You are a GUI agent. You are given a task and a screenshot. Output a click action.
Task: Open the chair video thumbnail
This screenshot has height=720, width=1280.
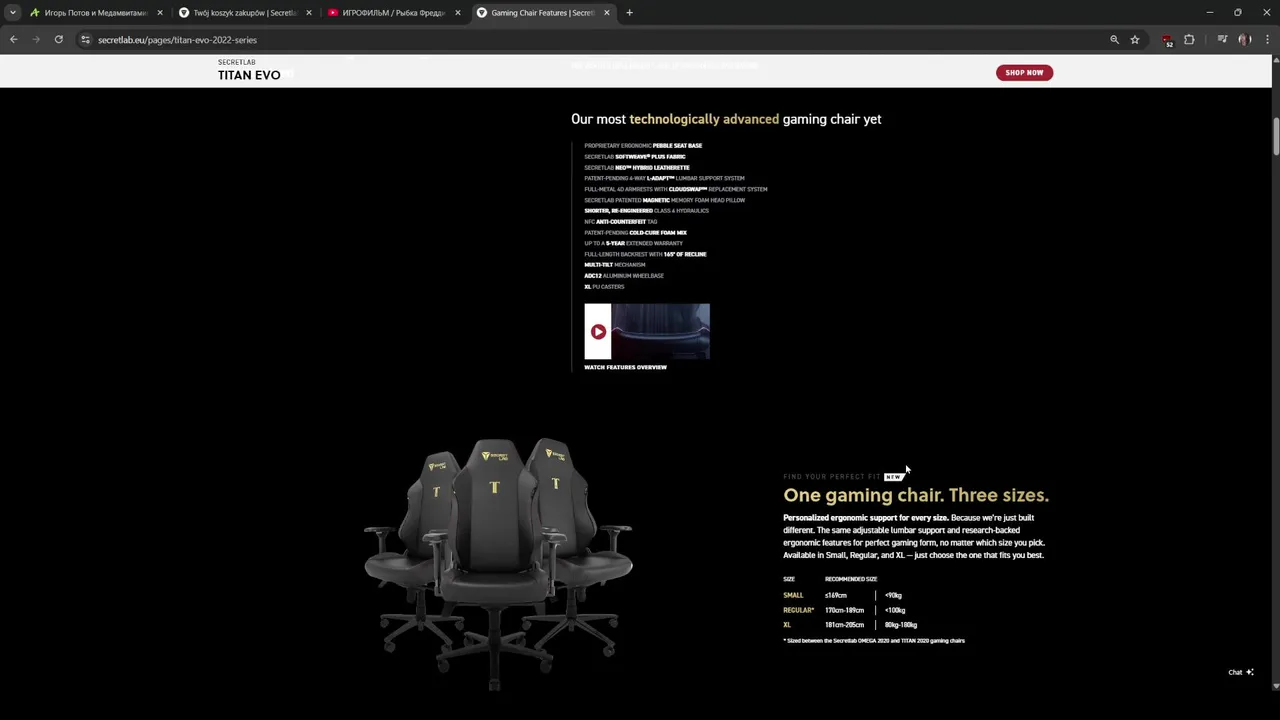tap(660, 331)
